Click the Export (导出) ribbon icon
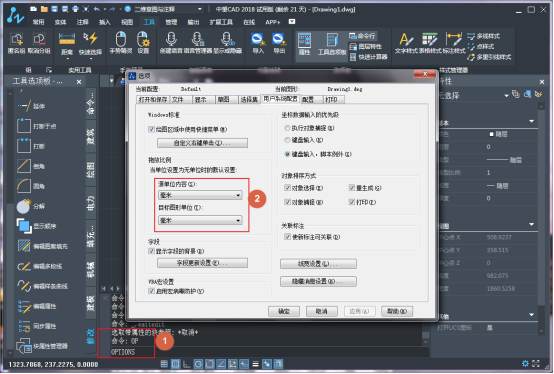 pyautogui.click(x=279, y=38)
